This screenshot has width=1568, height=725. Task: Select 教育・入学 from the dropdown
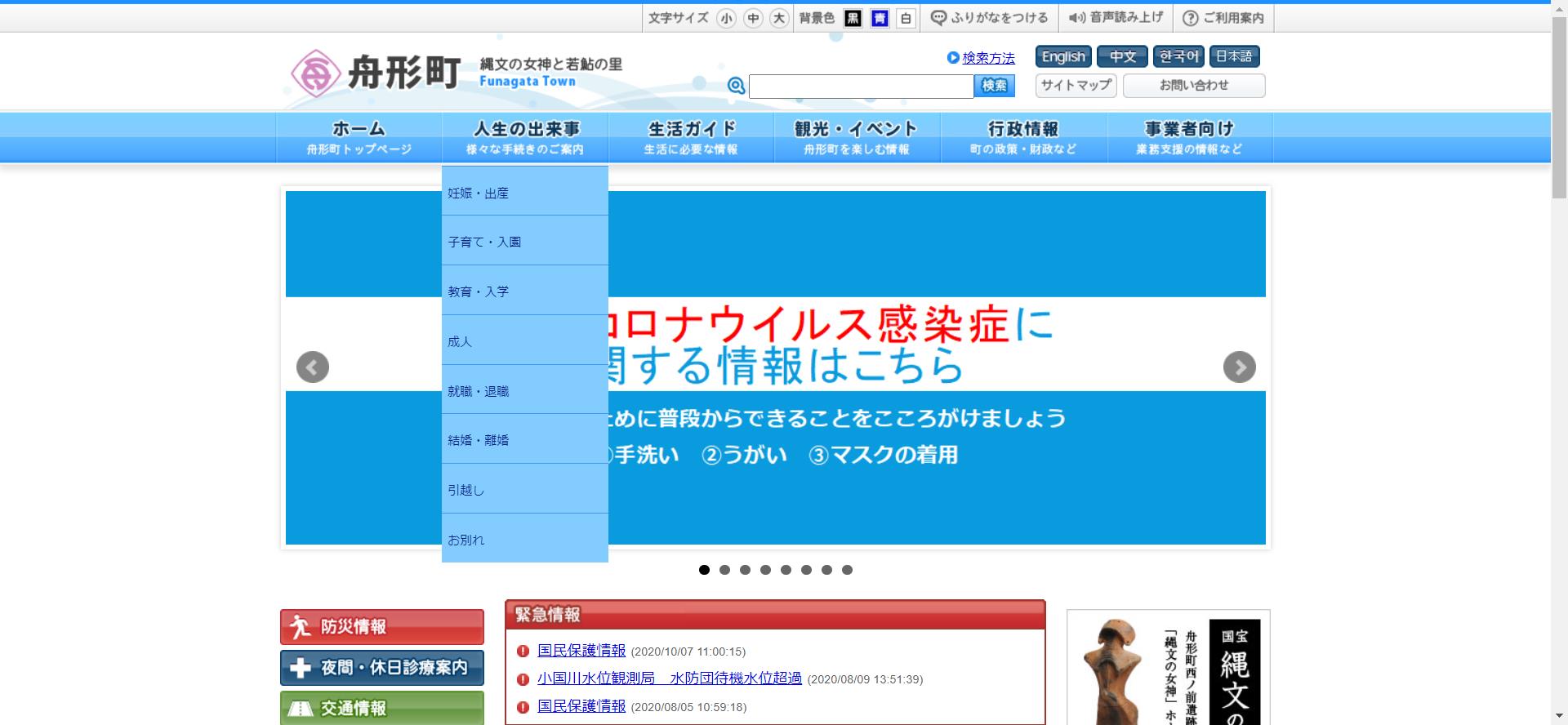(x=525, y=291)
